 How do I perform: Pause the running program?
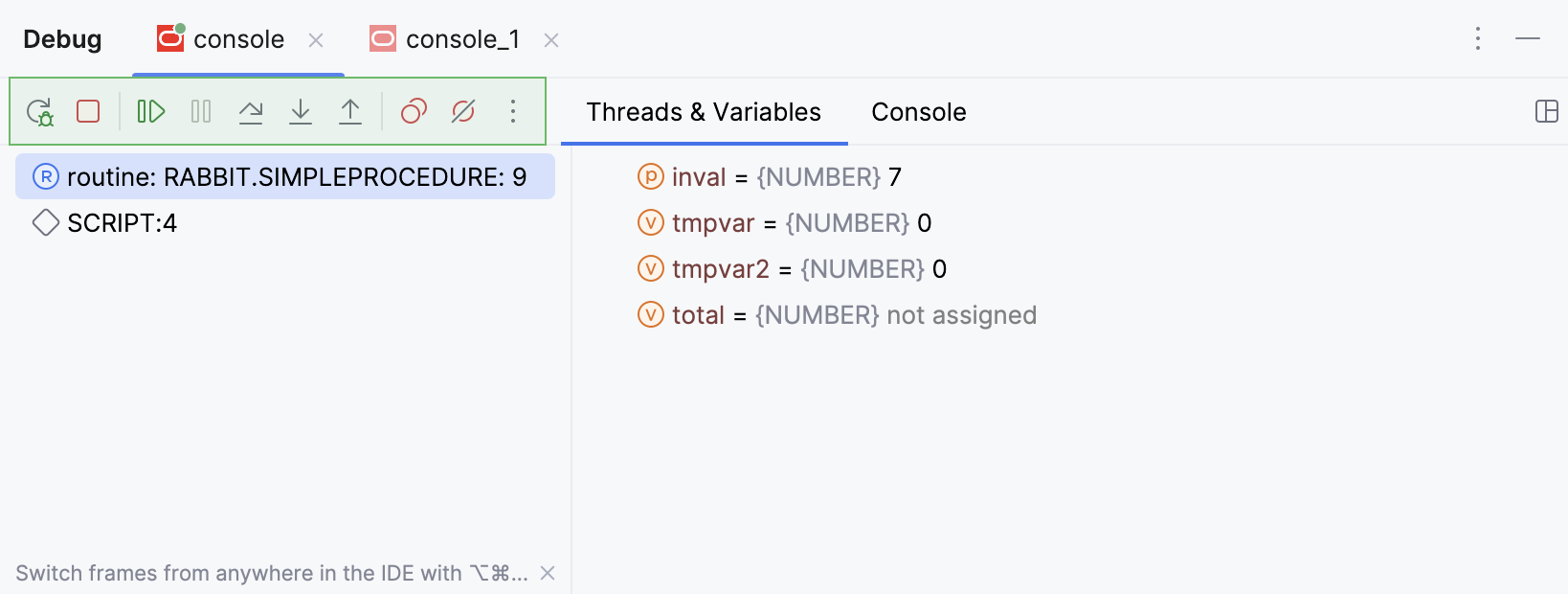(200, 111)
